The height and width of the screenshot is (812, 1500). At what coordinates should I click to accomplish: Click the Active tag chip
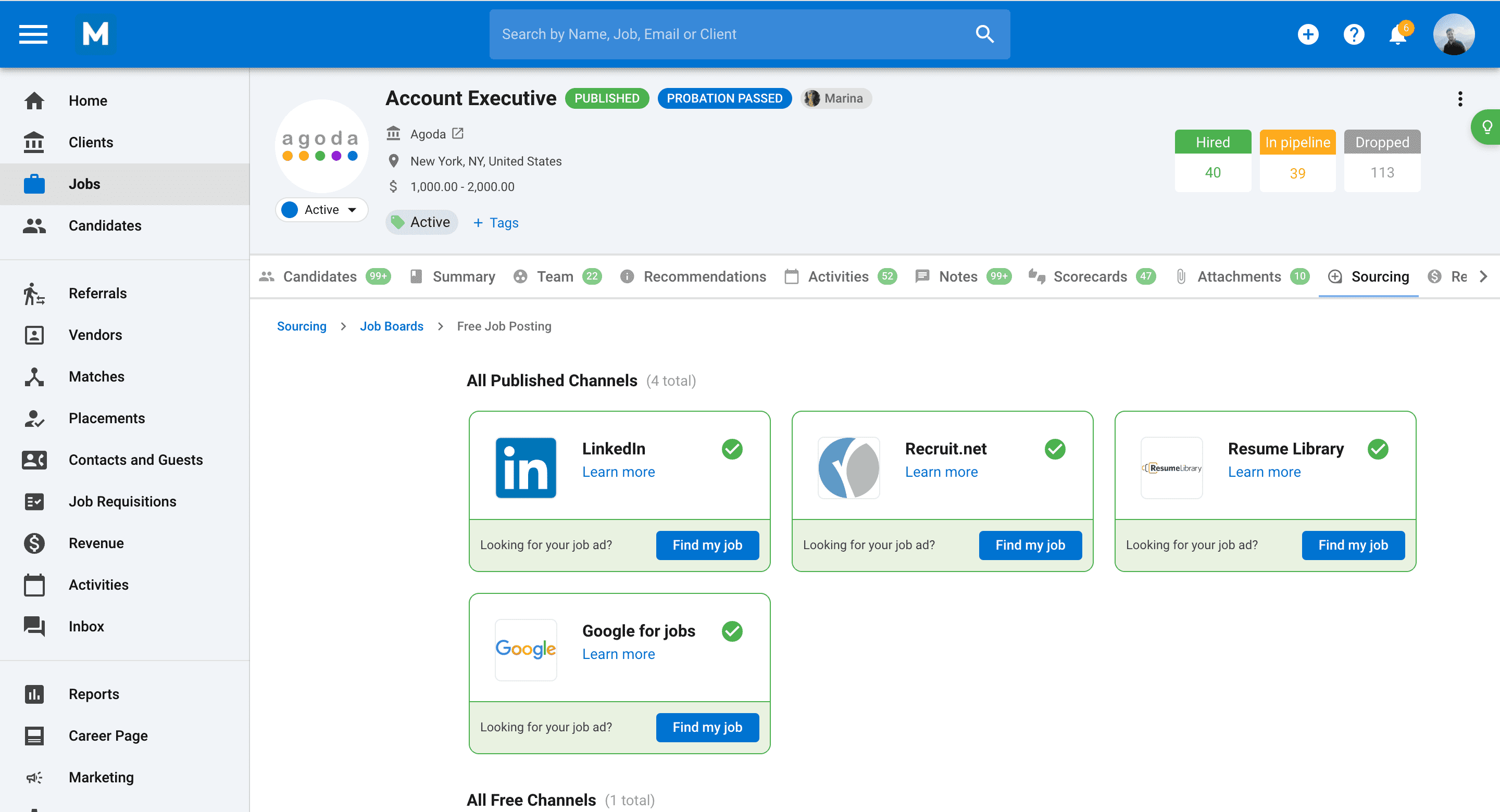coord(421,222)
